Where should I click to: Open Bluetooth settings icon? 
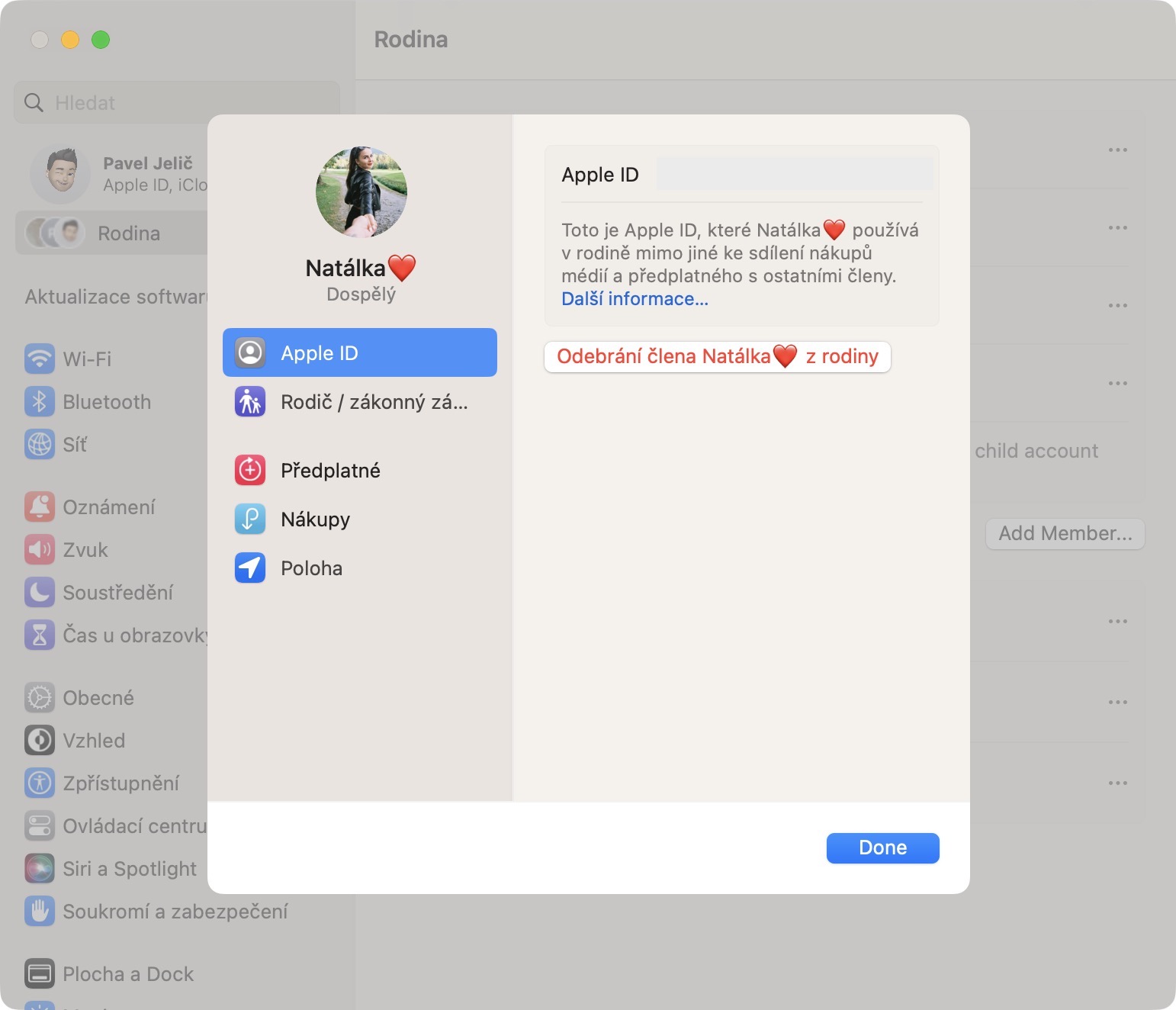click(x=40, y=401)
